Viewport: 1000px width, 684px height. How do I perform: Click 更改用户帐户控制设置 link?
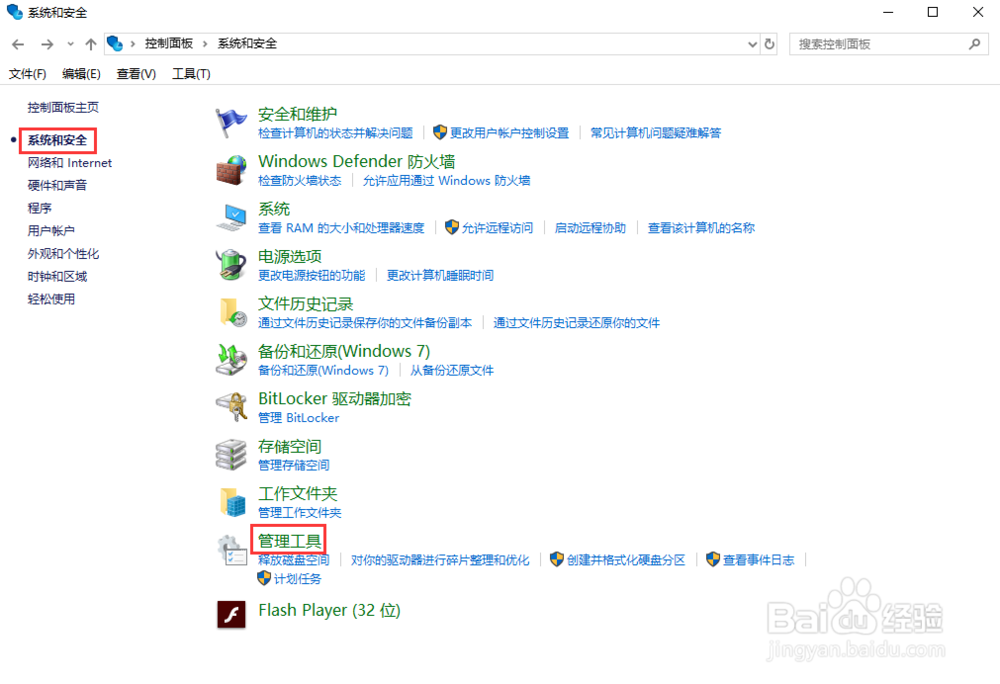509,133
